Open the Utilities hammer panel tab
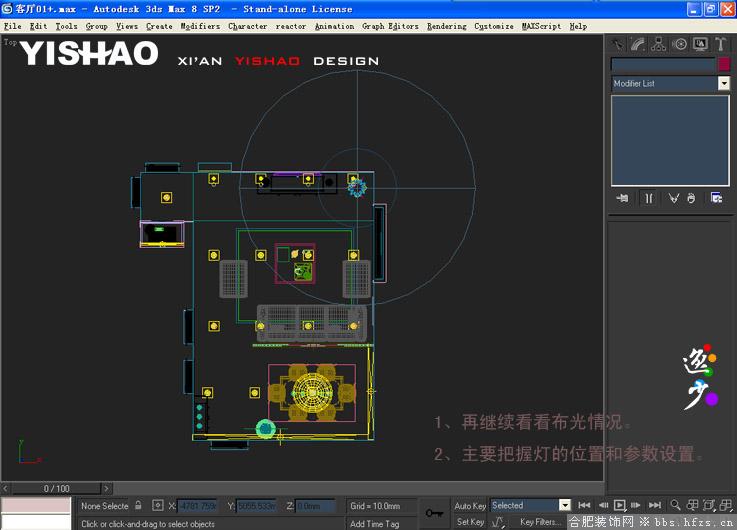 (x=721, y=45)
